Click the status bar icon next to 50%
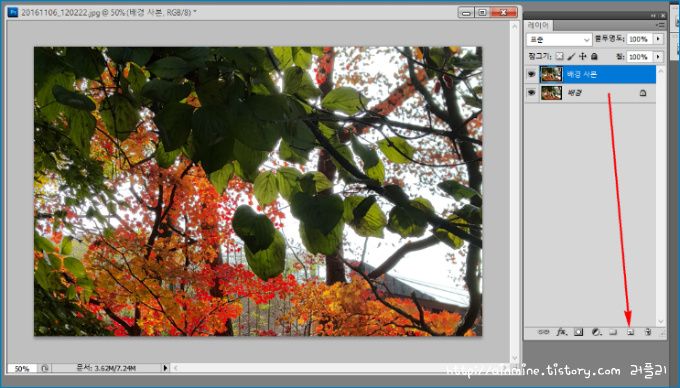The width and height of the screenshot is (680, 388). [x=45, y=368]
